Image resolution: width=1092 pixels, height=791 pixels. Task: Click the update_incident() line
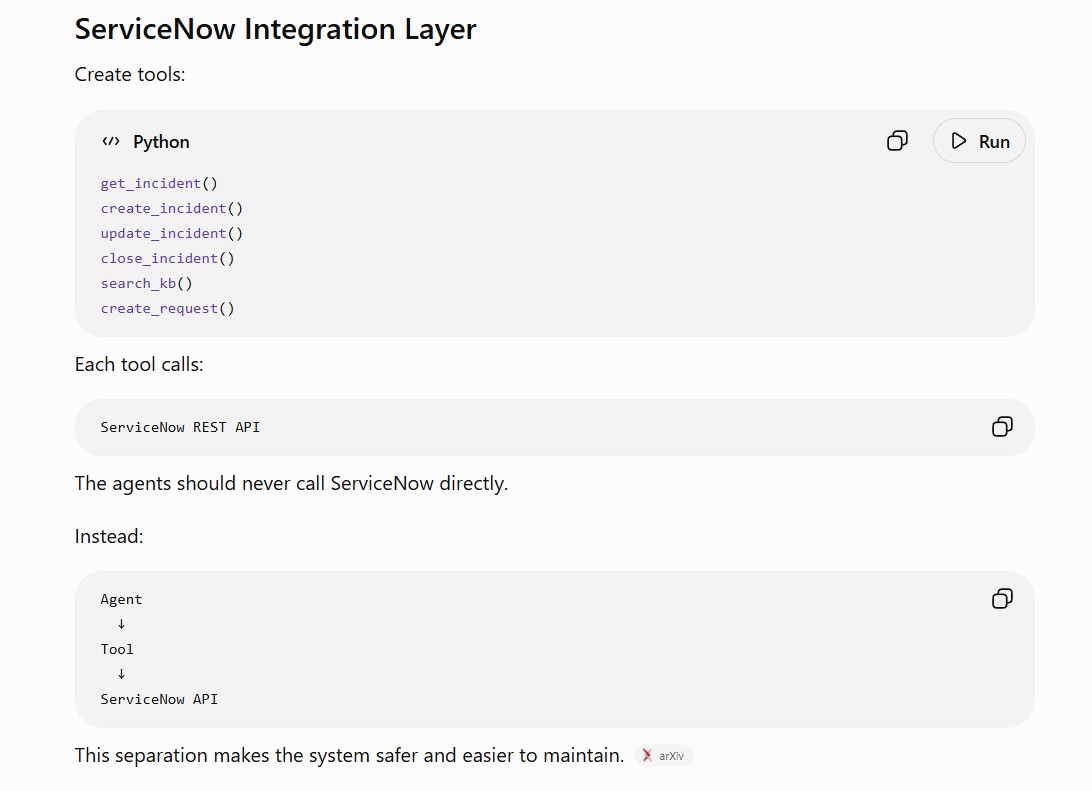[171, 233]
